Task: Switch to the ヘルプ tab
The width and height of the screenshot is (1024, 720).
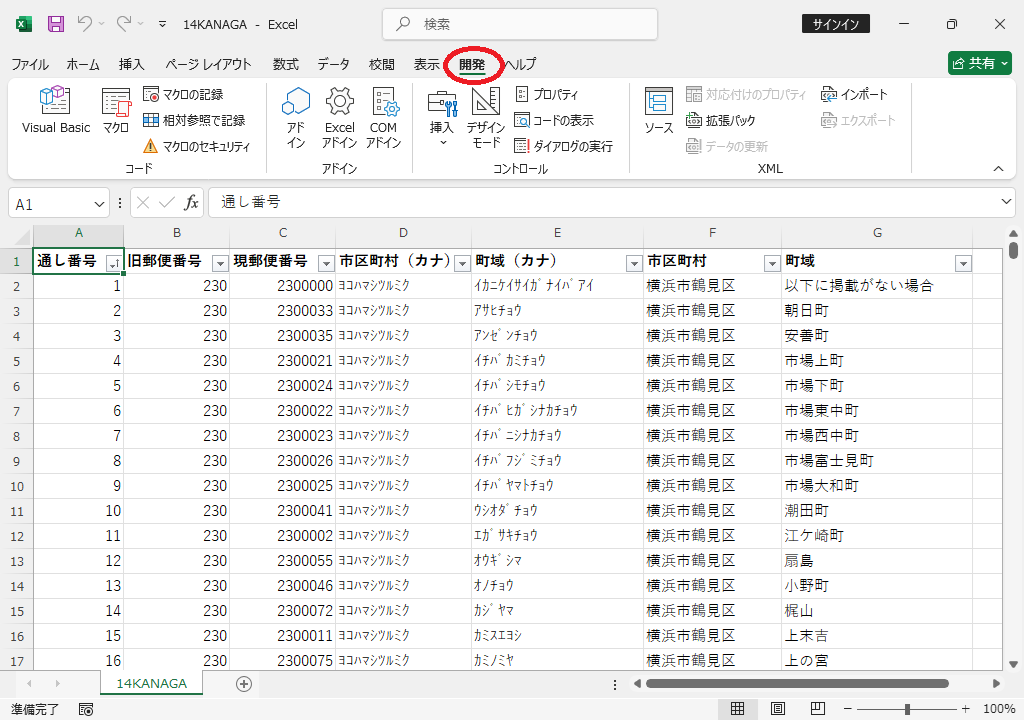Action: tap(522, 64)
